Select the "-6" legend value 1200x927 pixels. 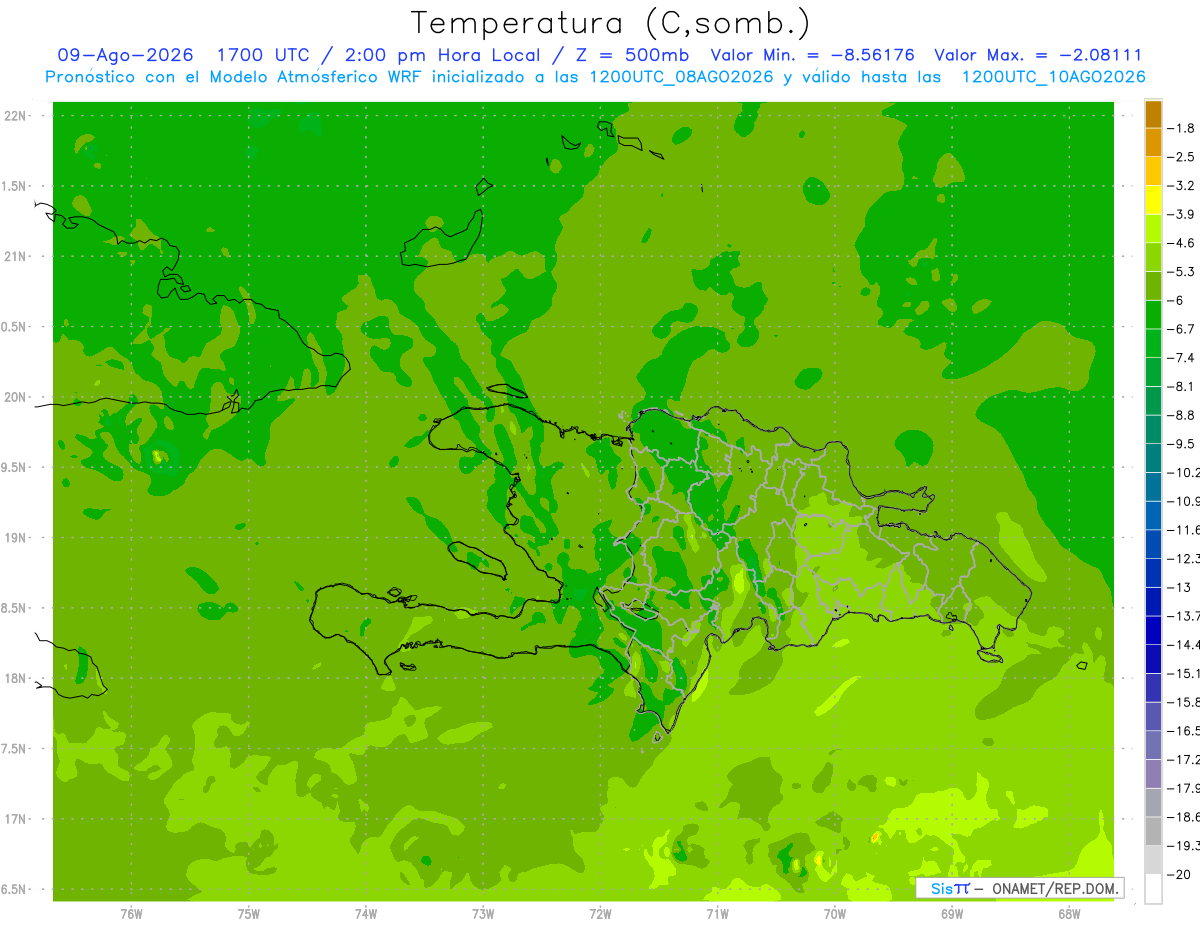(x=1176, y=300)
